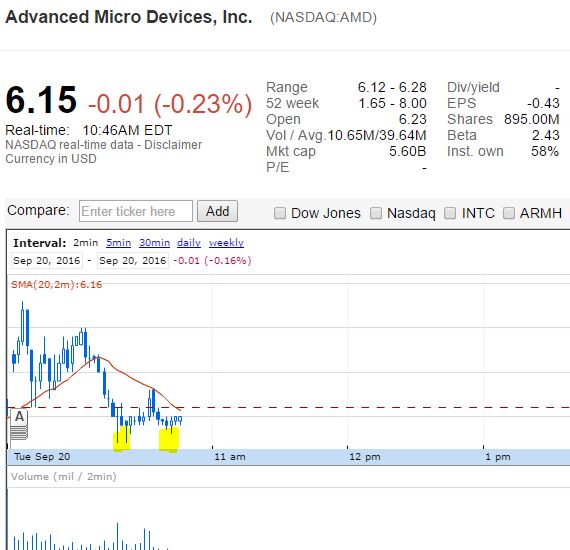Tick the ARMH comparison checkbox
The width and height of the screenshot is (570, 550).
[x=509, y=213]
